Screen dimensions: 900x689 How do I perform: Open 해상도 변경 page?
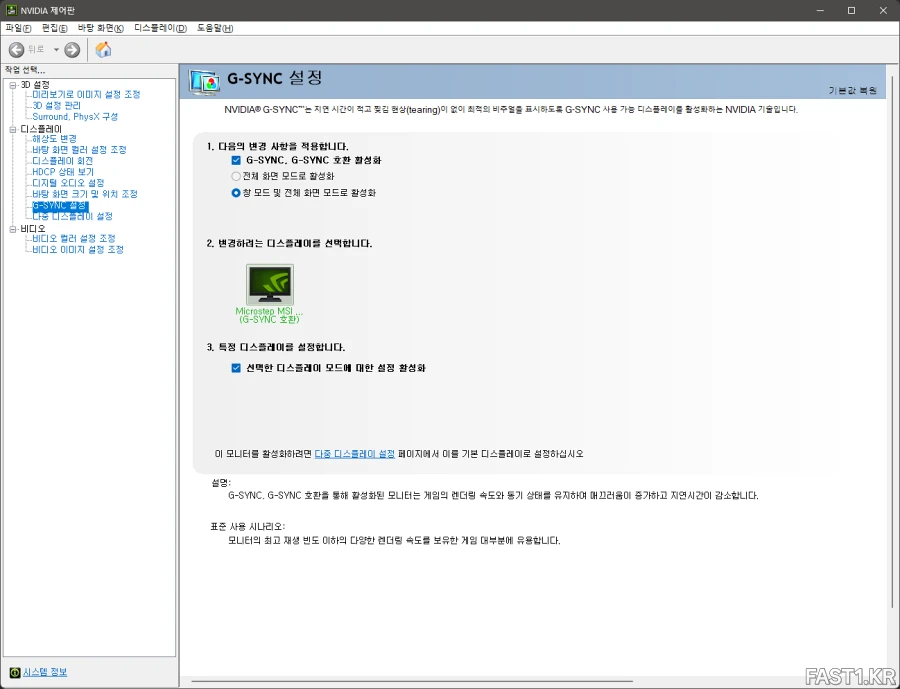55,139
